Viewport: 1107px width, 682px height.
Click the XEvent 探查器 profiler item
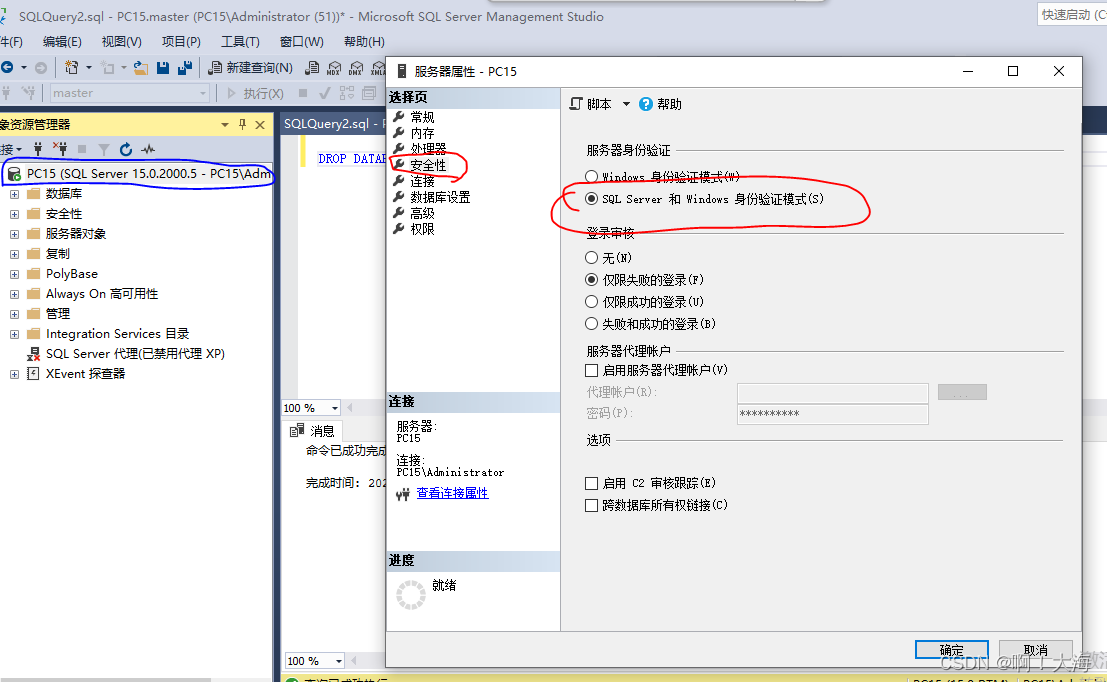(85, 373)
